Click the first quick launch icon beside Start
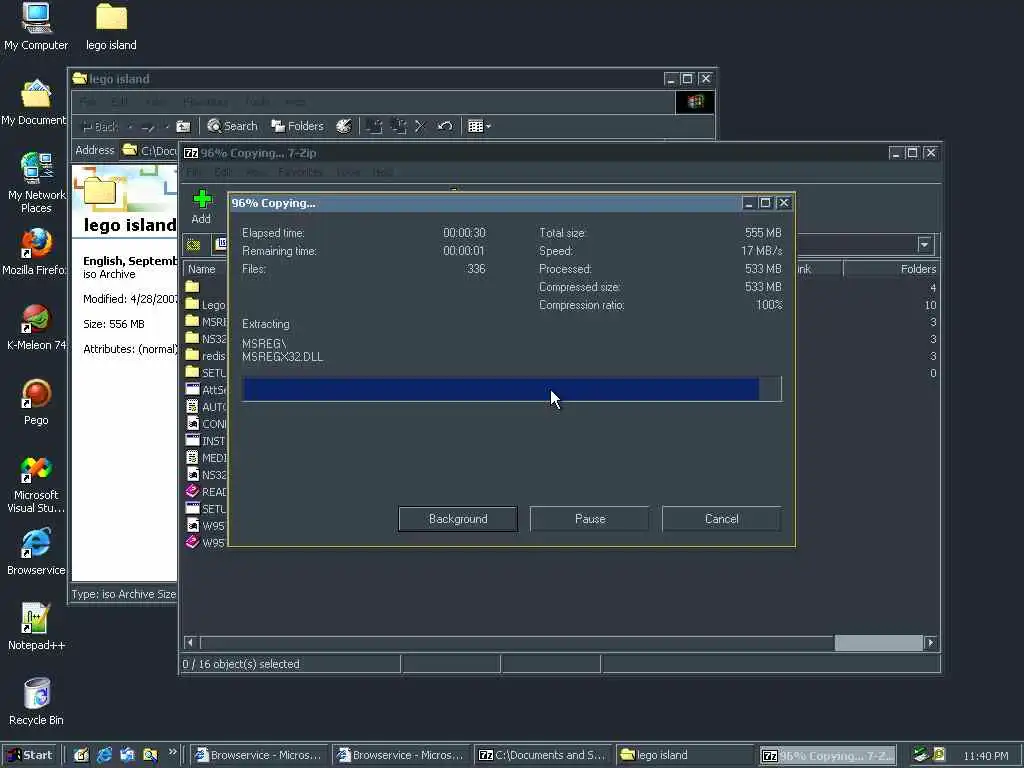This screenshot has width=1024, height=768. [81, 755]
